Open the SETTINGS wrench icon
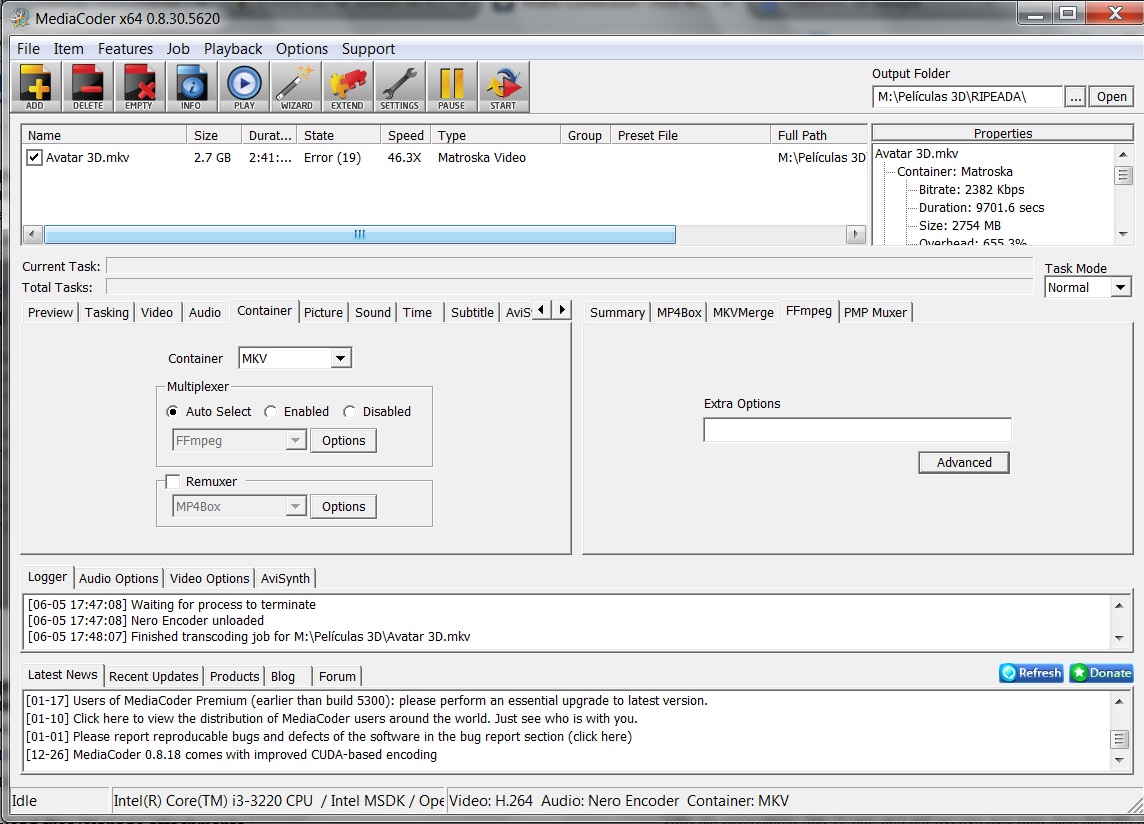1144x824 pixels. pyautogui.click(x=400, y=87)
